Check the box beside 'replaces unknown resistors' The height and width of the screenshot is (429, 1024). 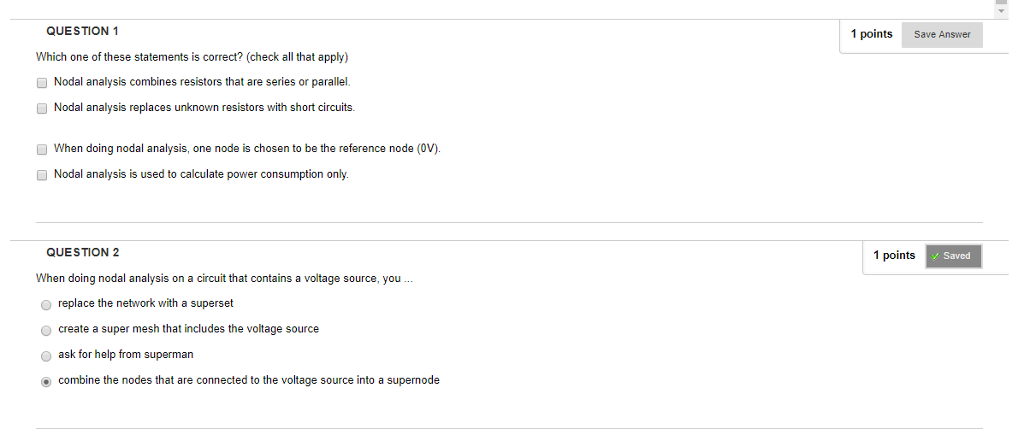pyautogui.click(x=42, y=107)
